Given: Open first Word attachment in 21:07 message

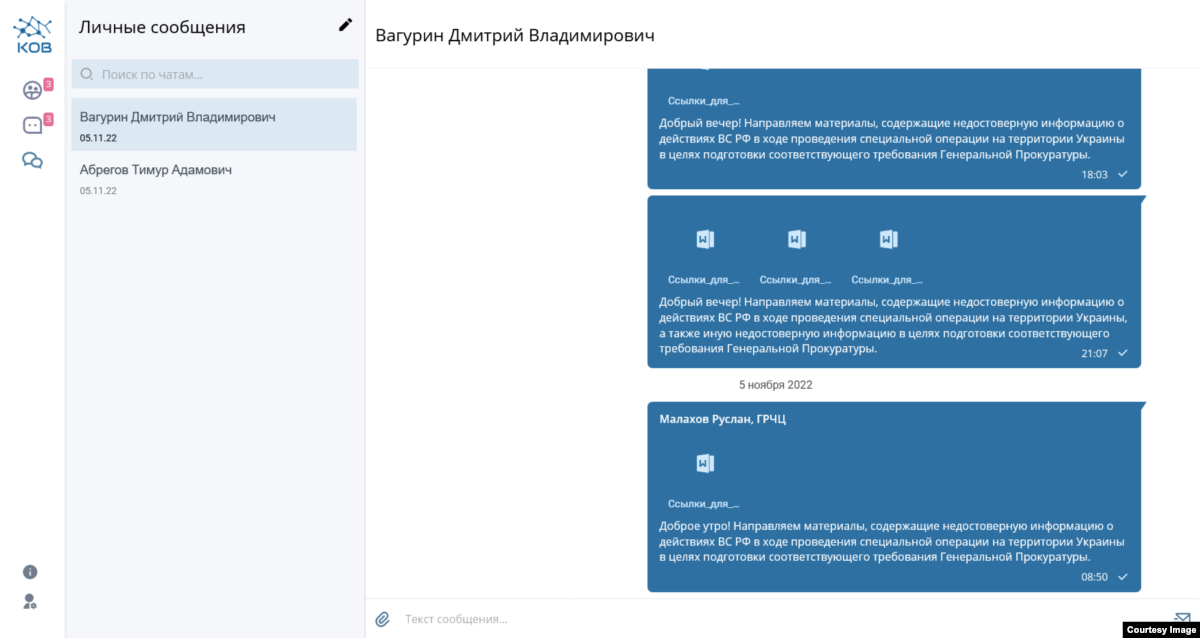Looking at the screenshot, I should pyautogui.click(x=705, y=239).
